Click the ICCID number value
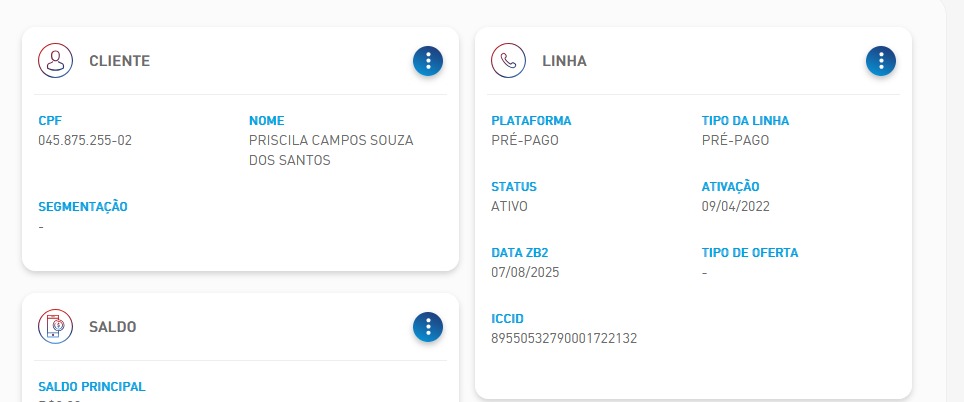Screen dimensions: 964x402 (x=564, y=338)
